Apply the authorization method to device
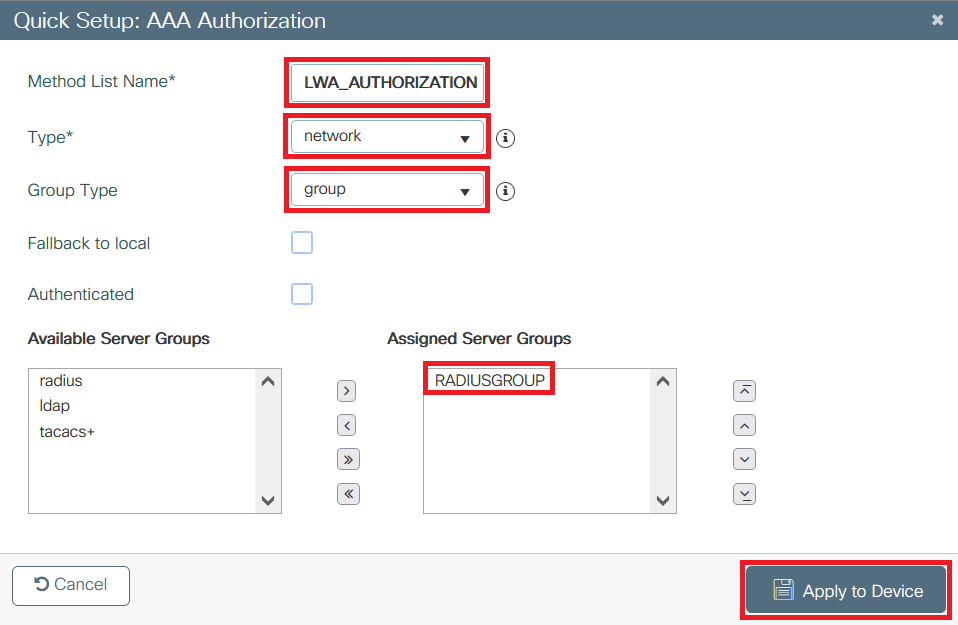958x625 pixels. point(845,590)
